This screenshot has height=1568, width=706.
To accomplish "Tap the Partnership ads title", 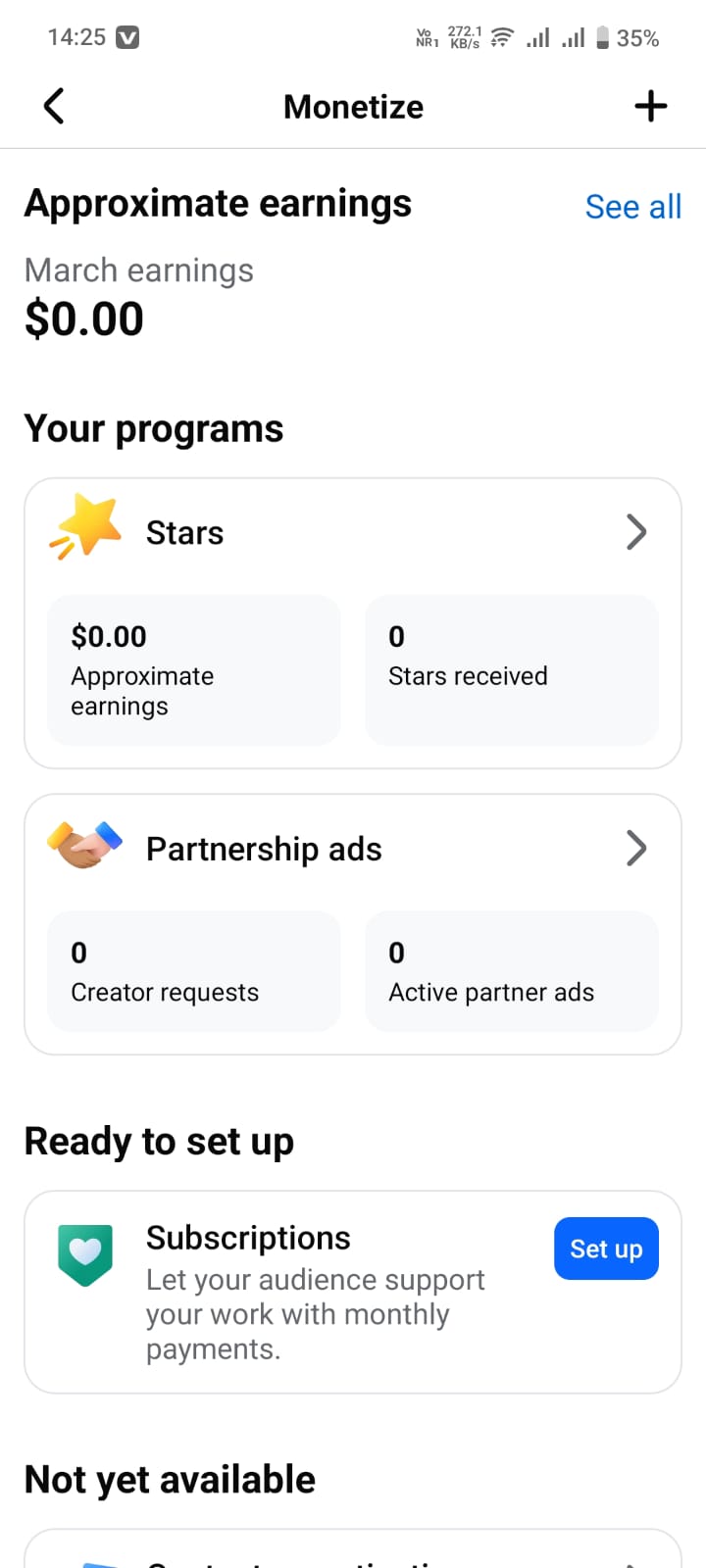I will click(264, 850).
